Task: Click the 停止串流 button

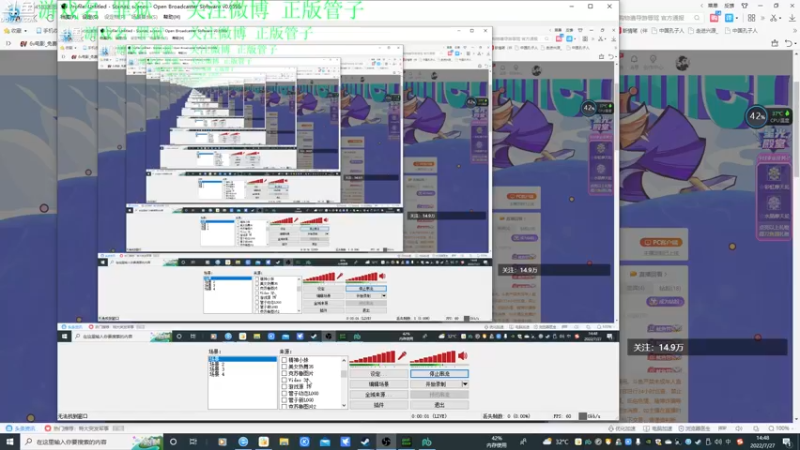Action: tap(439, 373)
